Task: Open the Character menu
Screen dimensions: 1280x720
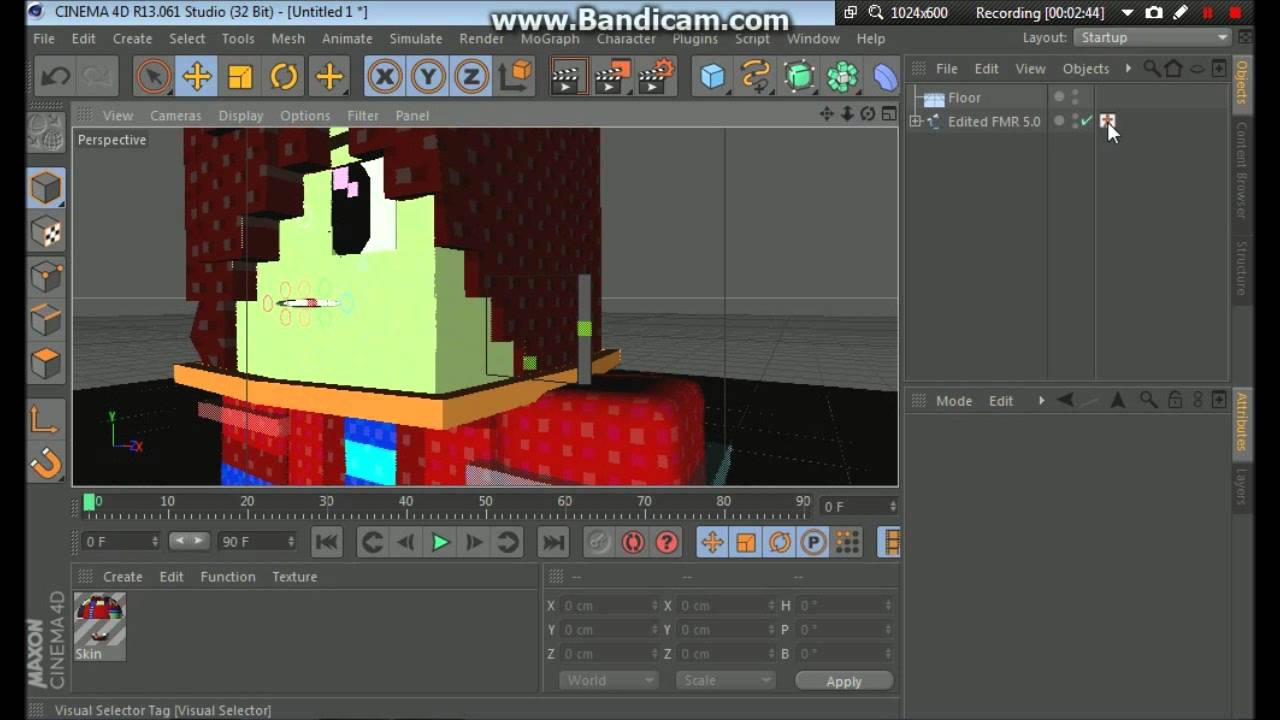Action: [x=626, y=38]
